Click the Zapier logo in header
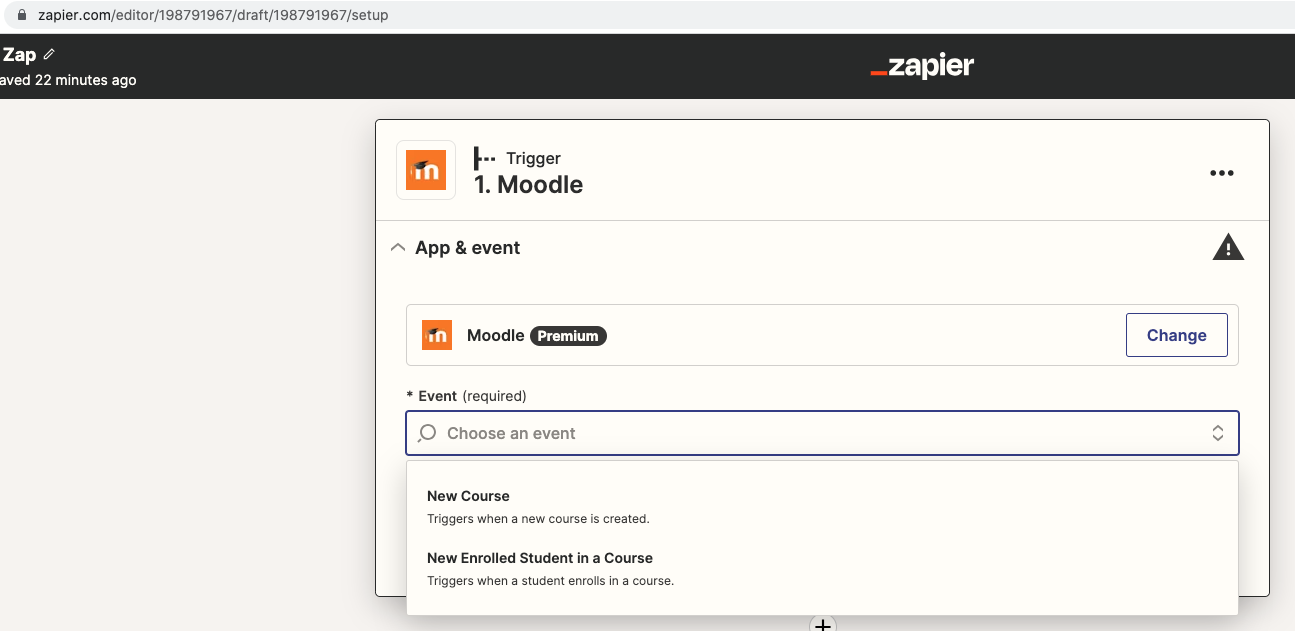1295x631 pixels. point(922,67)
